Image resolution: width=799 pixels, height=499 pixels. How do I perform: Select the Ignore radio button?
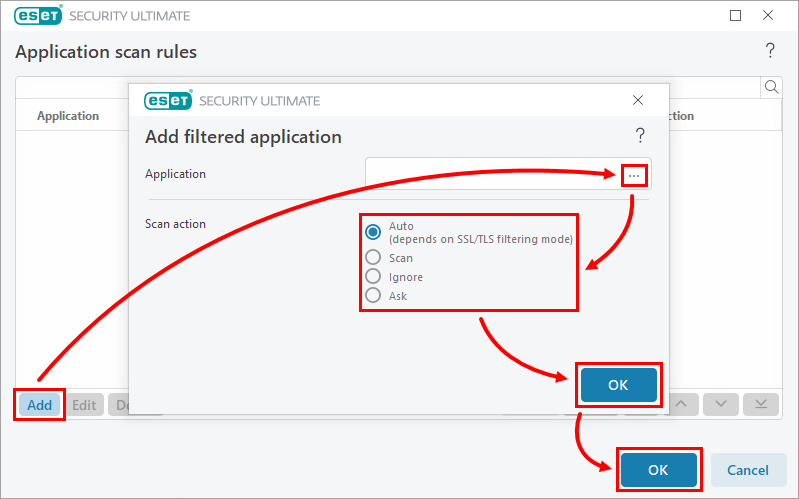(x=373, y=277)
